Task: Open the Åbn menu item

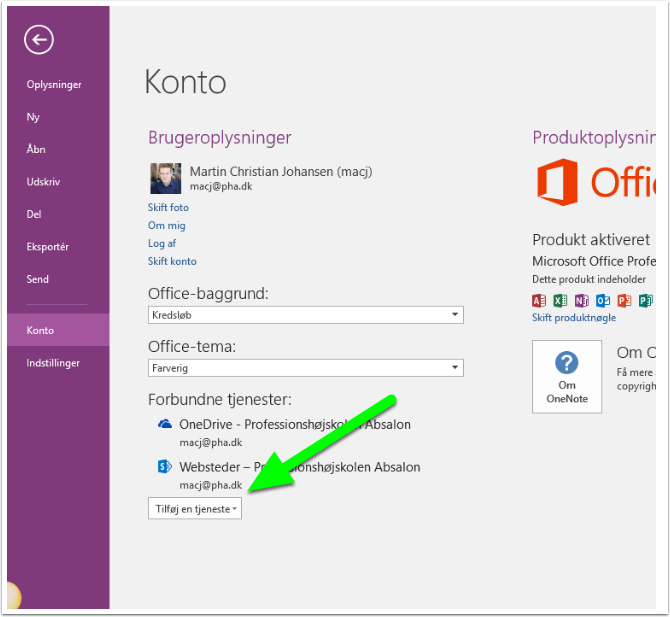Action: (36, 149)
